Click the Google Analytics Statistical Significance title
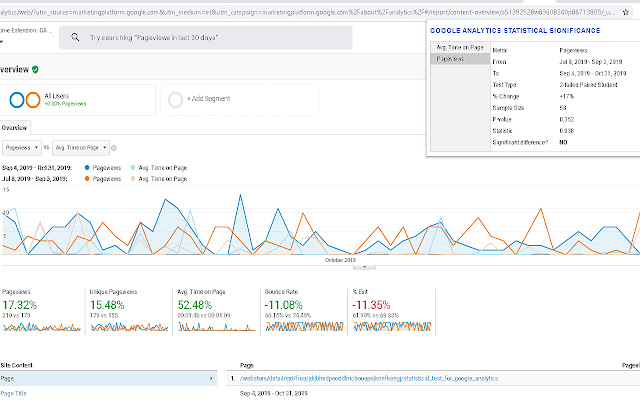Image resolution: width=640 pixels, height=400 pixels. [515, 31]
